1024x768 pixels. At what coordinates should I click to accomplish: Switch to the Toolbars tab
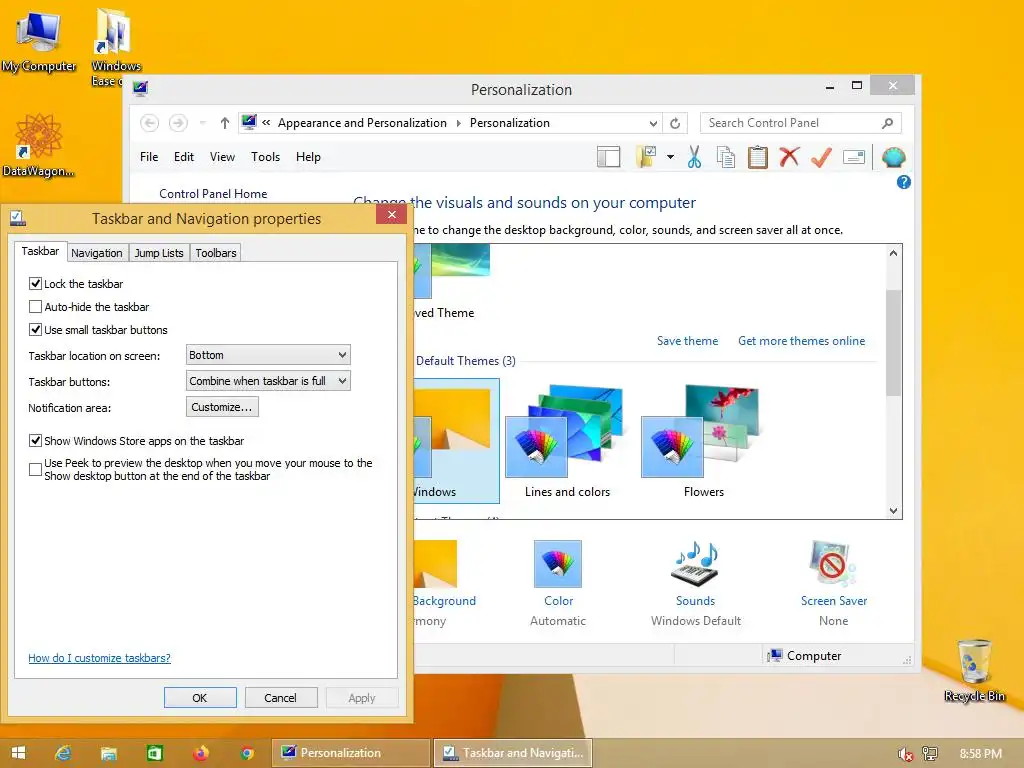pyautogui.click(x=216, y=253)
